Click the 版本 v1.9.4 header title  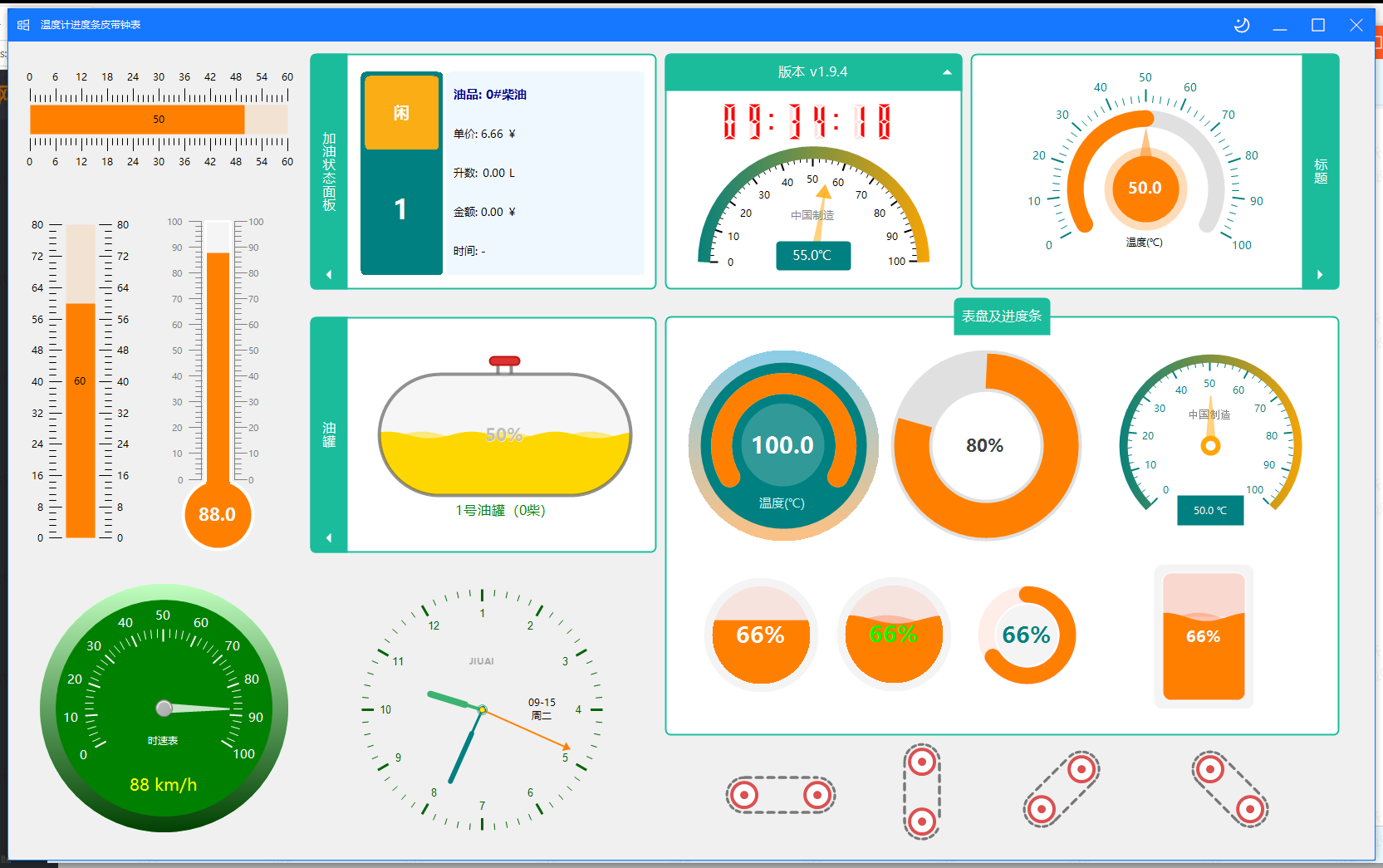point(812,72)
